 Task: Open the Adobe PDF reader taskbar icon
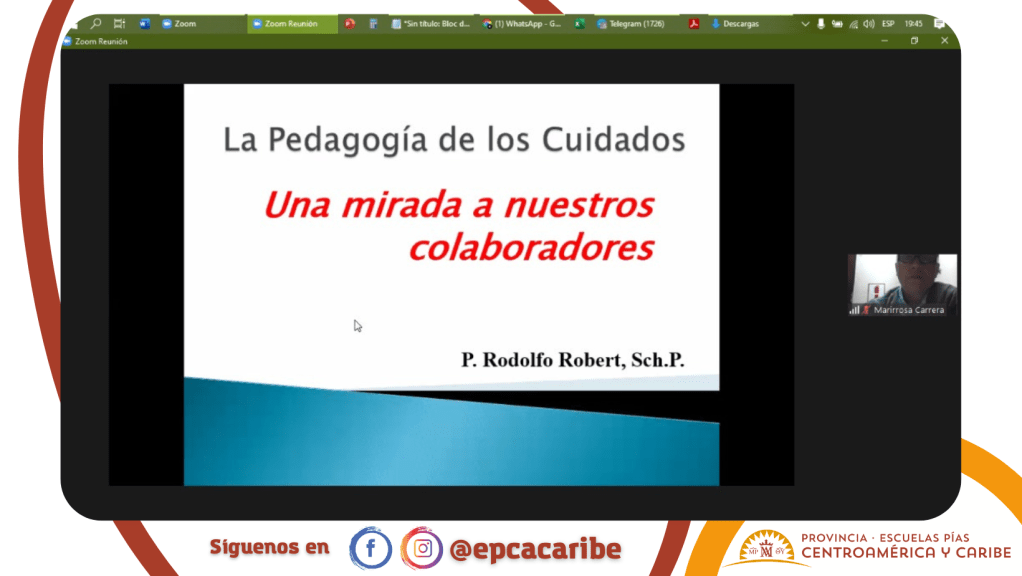coord(693,23)
